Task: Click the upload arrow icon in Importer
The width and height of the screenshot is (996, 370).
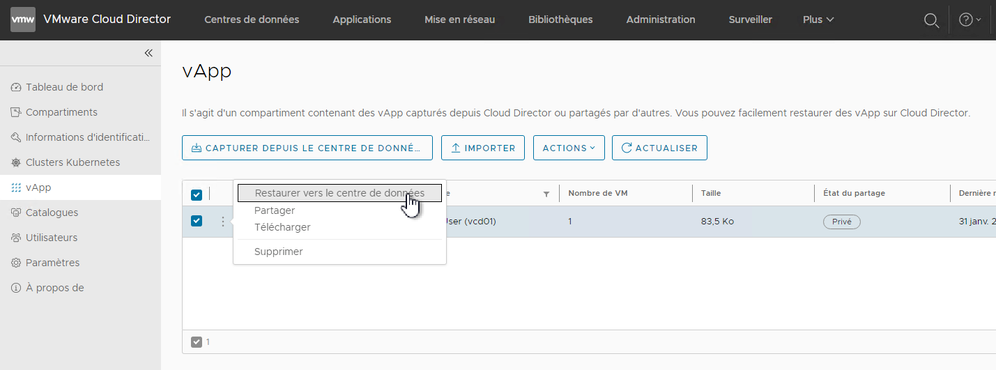Action: pos(455,147)
